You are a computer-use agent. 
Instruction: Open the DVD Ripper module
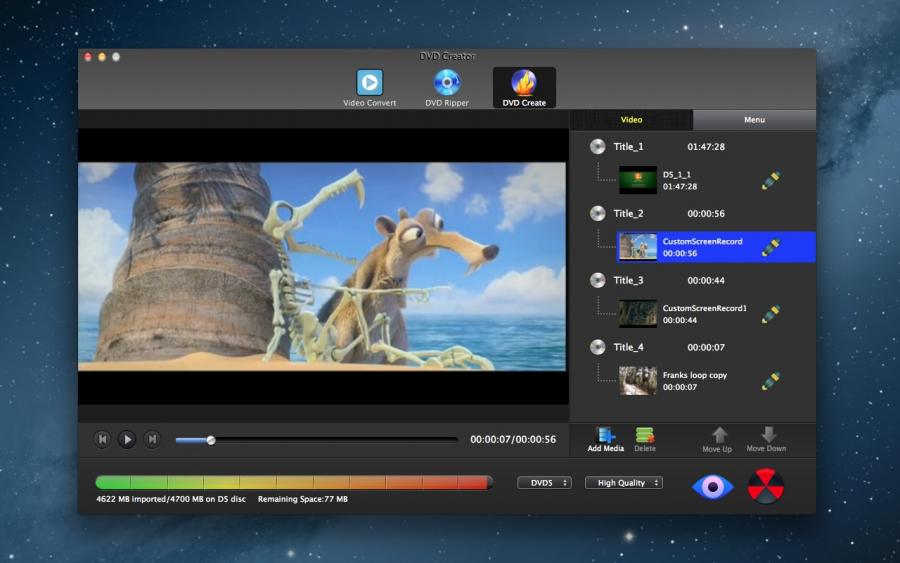447,88
